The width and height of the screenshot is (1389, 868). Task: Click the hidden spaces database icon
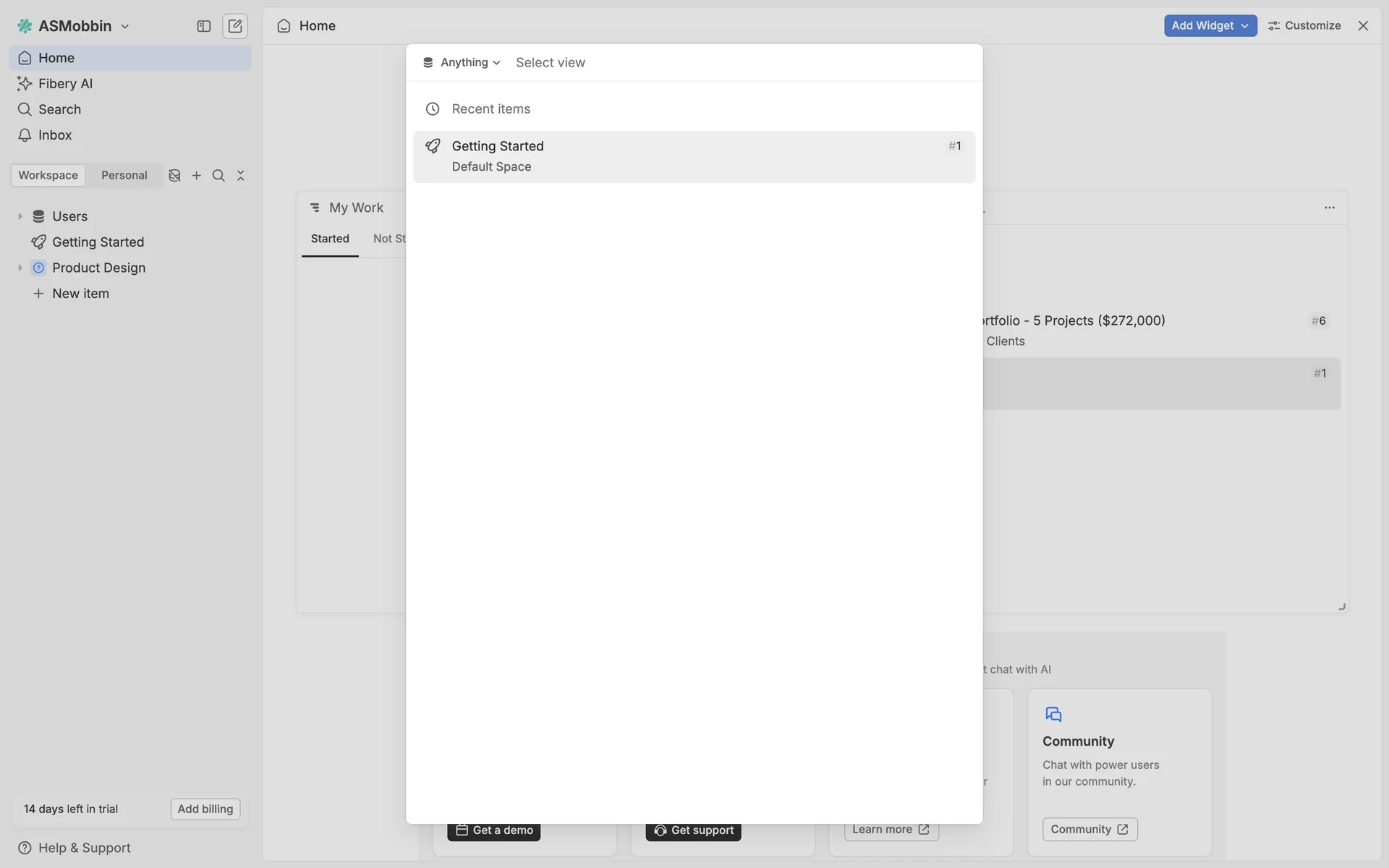[x=174, y=176]
